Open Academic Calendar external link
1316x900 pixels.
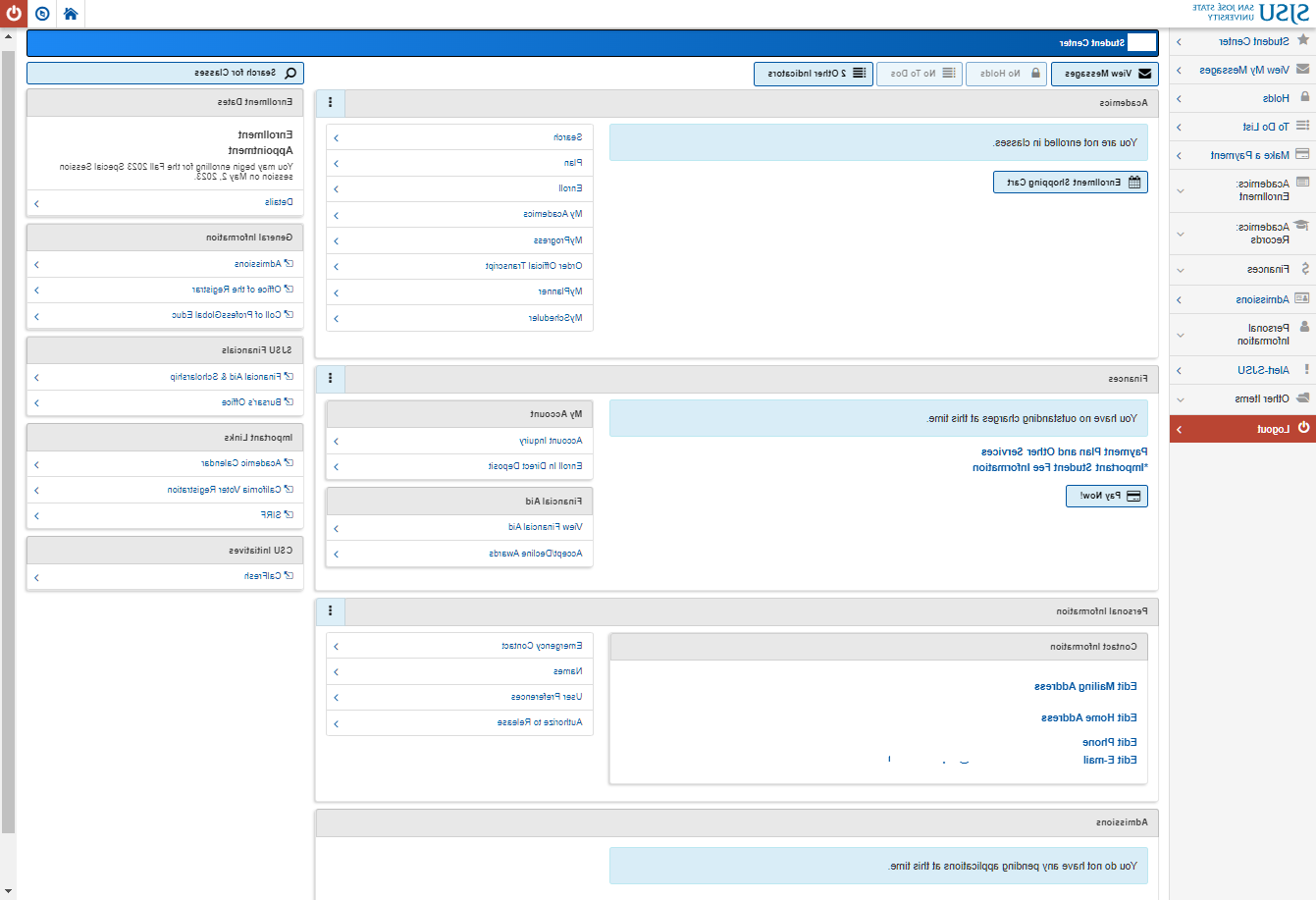click(165, 463)
